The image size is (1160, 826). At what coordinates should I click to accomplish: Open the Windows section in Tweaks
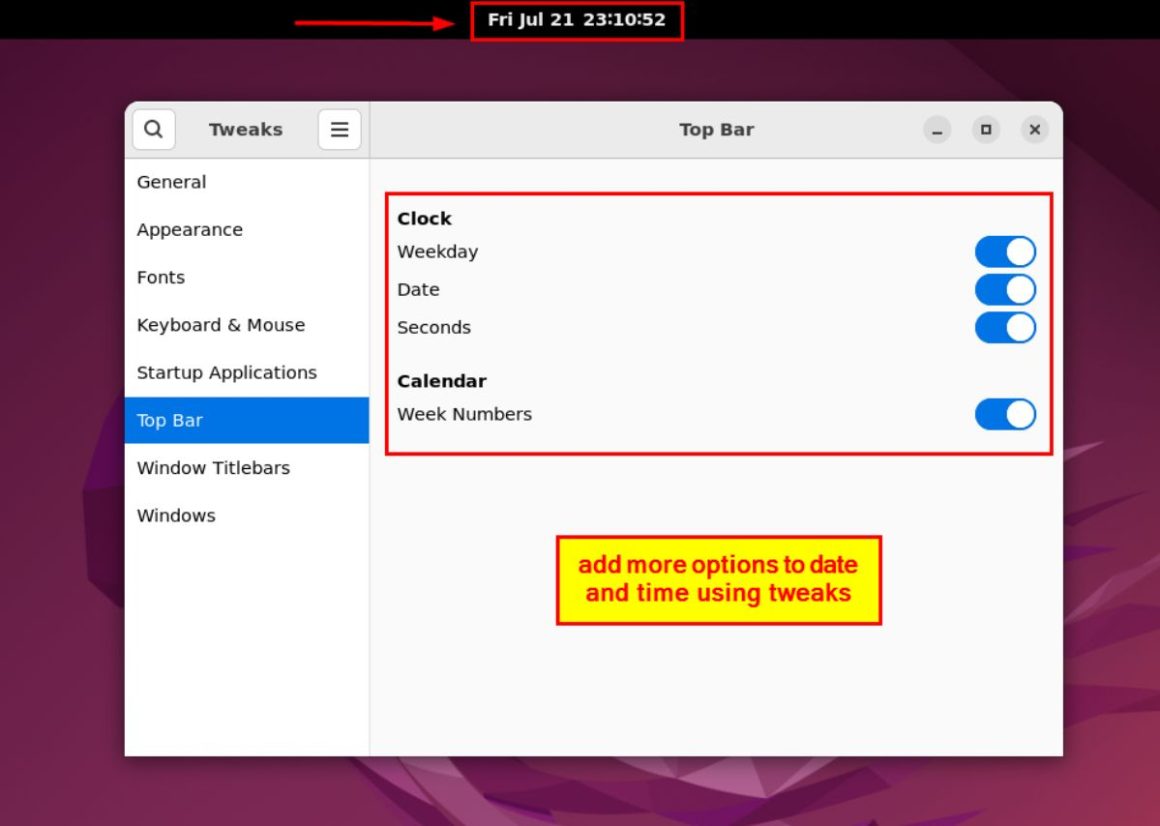176,515
